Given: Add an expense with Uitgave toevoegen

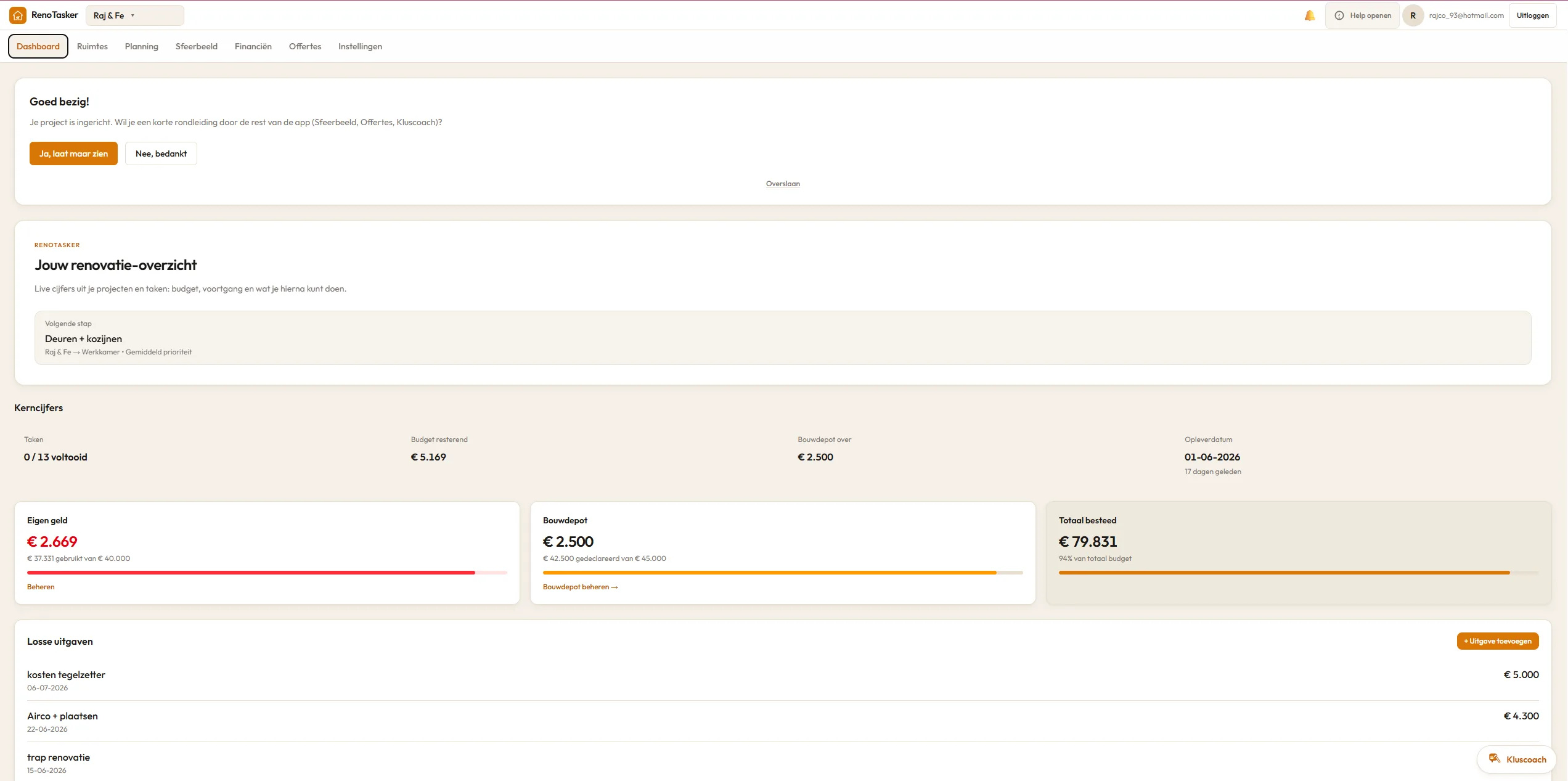Looking at the screenshot, I should pyautogui.click(x=1498, y=641).
